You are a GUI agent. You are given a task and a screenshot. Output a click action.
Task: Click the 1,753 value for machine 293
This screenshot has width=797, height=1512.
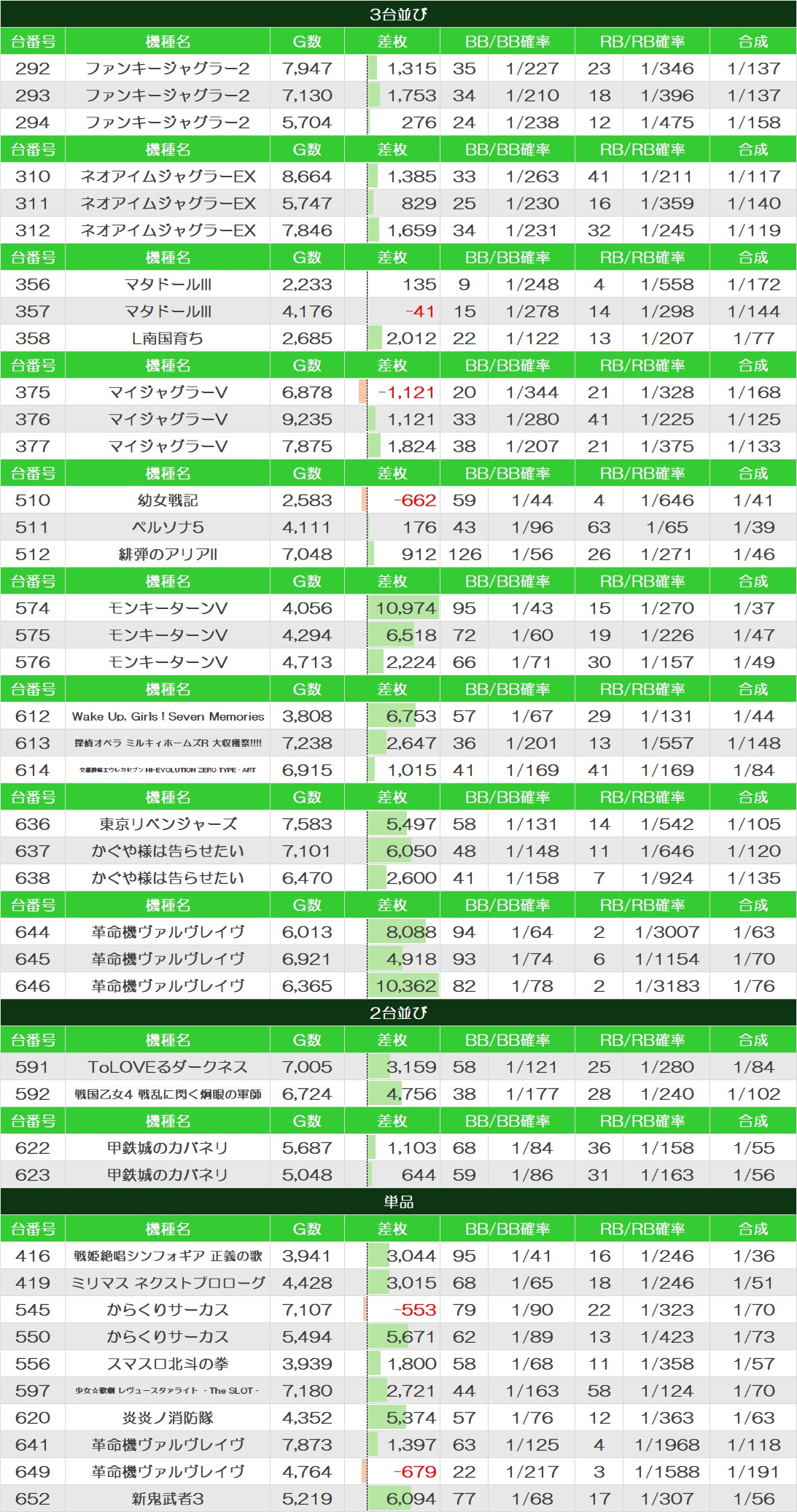point(411,96)
